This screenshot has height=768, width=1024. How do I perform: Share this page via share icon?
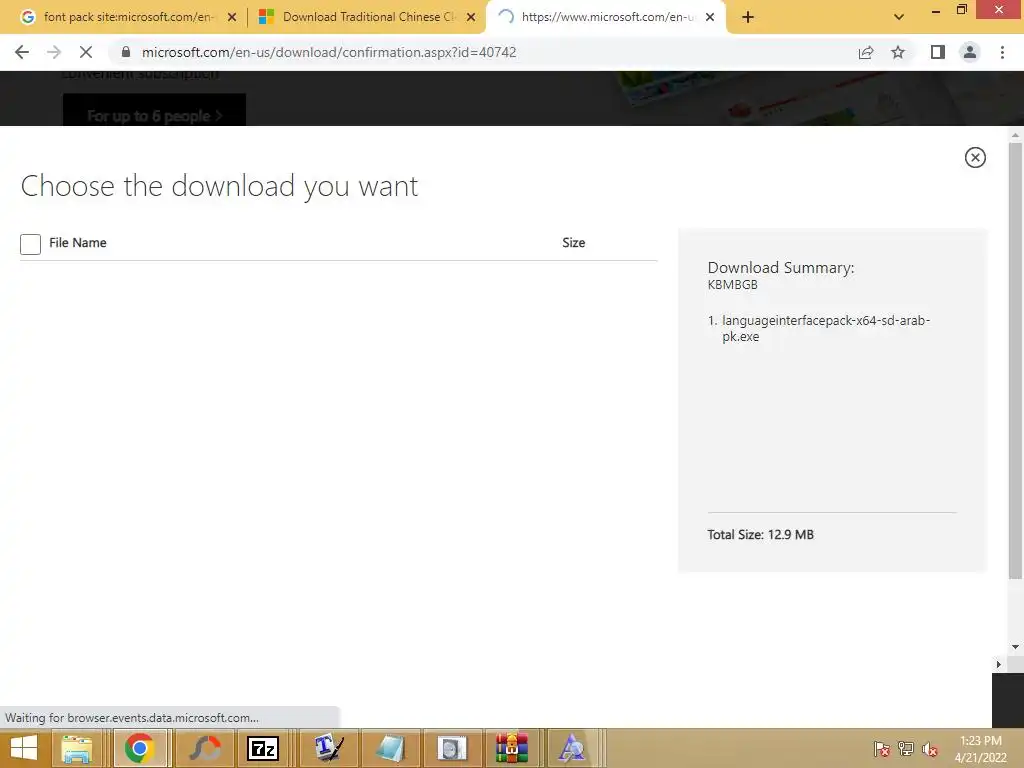pos(866,52)
